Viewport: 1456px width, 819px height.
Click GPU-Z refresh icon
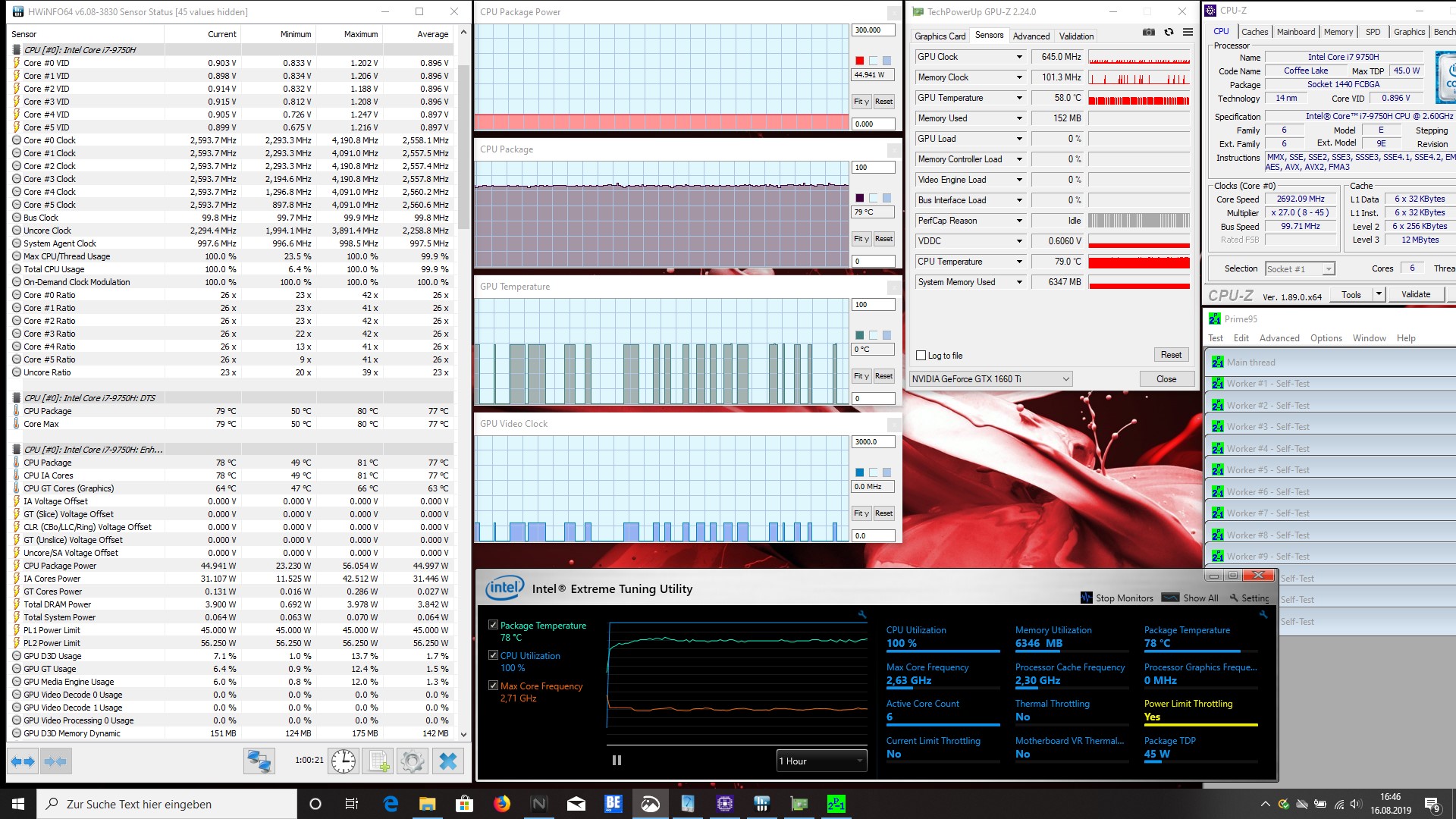pyautogui.click(x=1169, y=32)
